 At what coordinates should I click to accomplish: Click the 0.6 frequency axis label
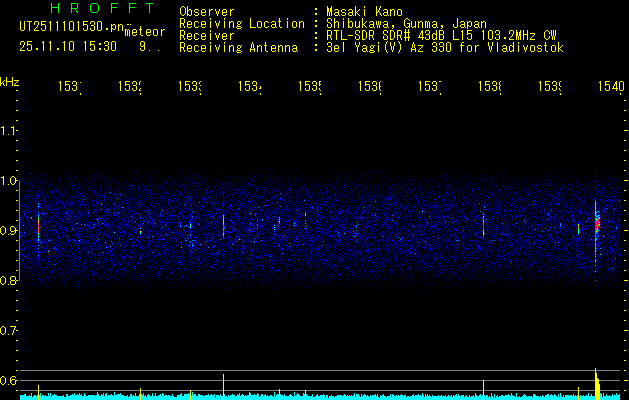[x=8, y=380]
